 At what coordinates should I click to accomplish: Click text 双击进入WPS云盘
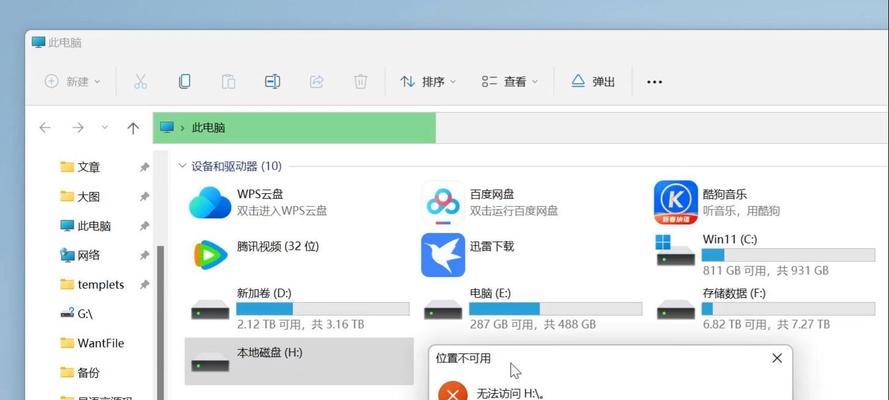[x=282, y=211]
